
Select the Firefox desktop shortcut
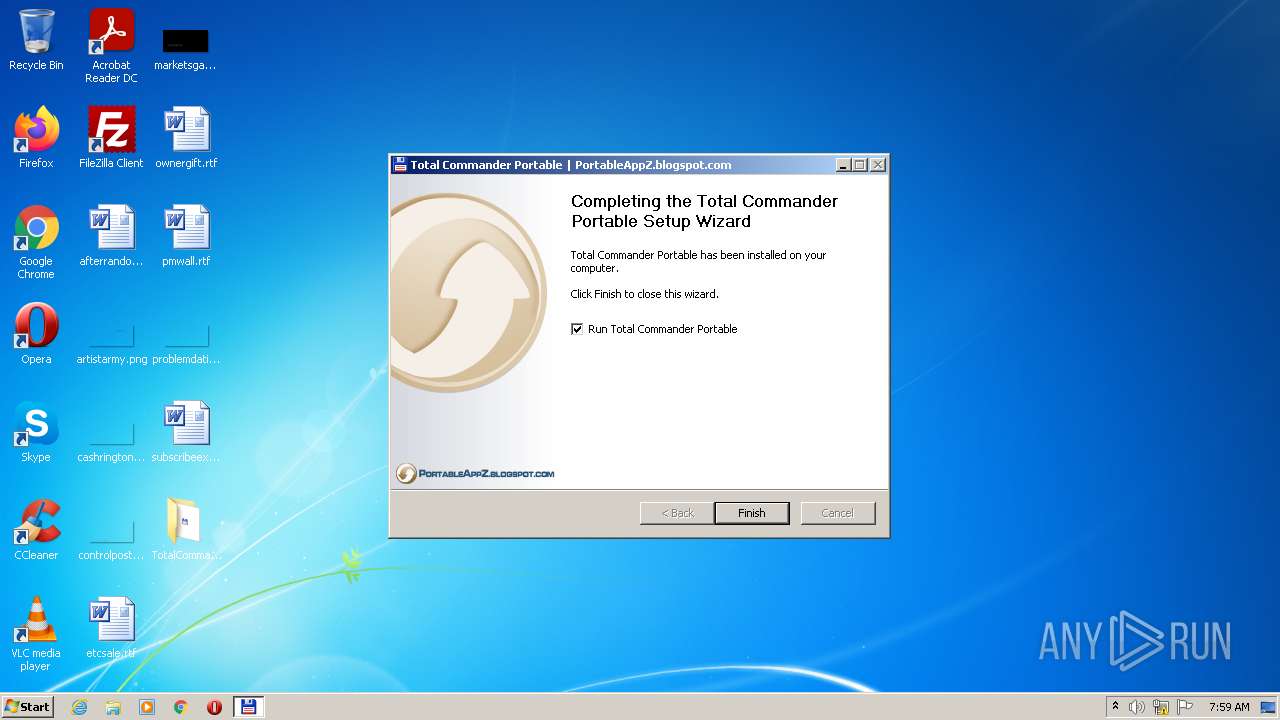point(36,138)
